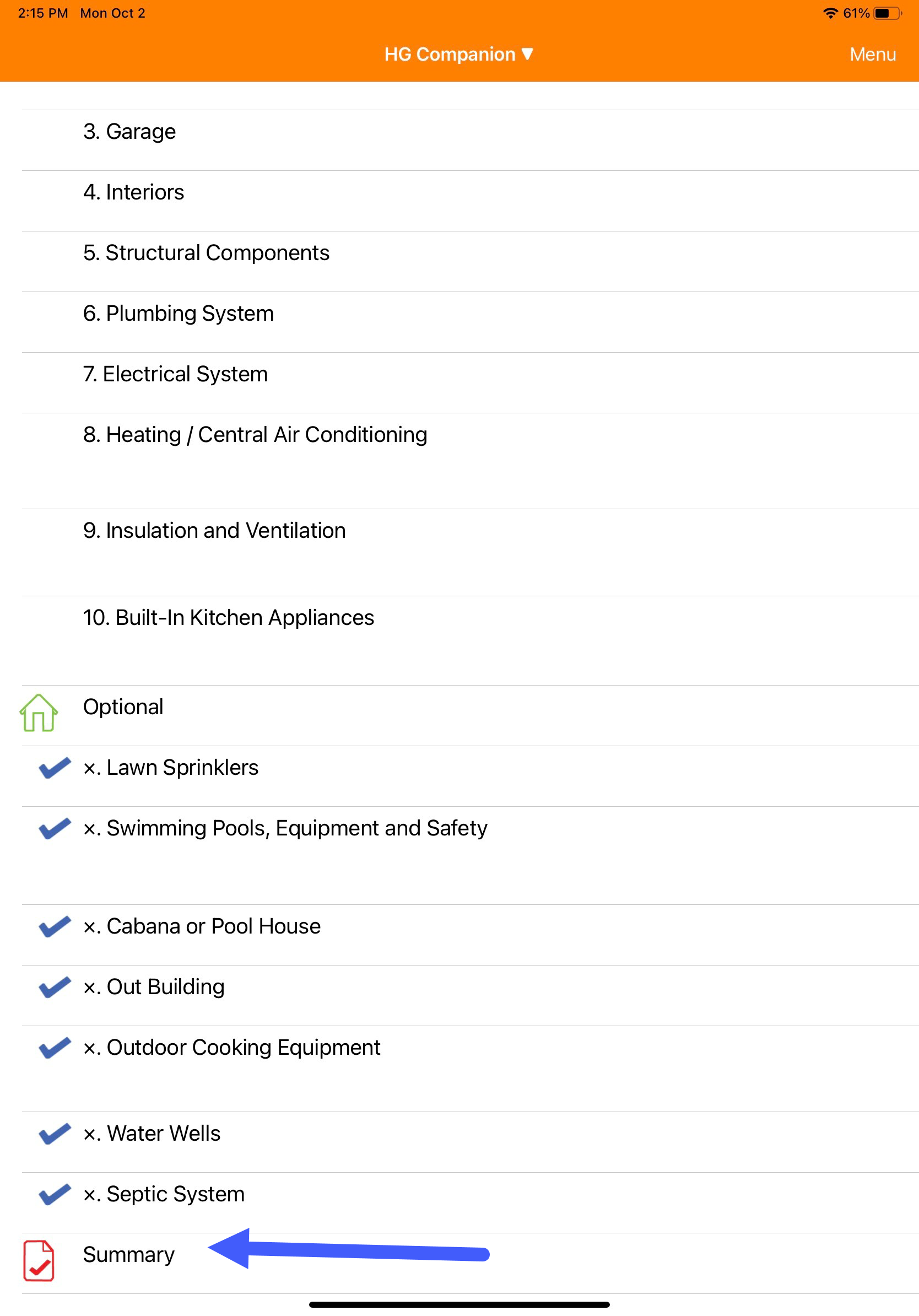Click the Wi-Fi icon in the status bar
This screenshot has height=1316, width=919.
(x=830, y=13)
